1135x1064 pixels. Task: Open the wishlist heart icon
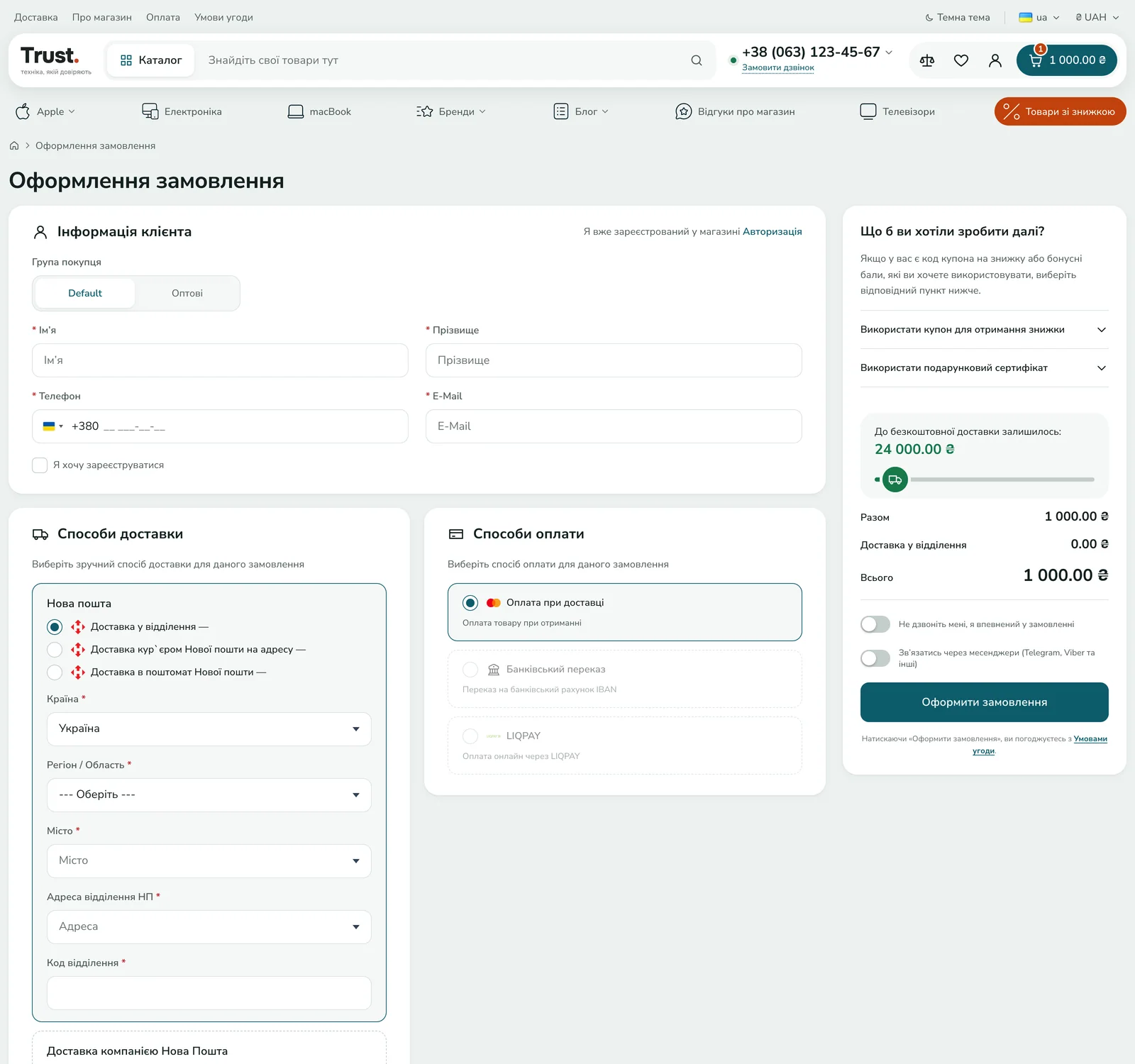coord(961,60)
